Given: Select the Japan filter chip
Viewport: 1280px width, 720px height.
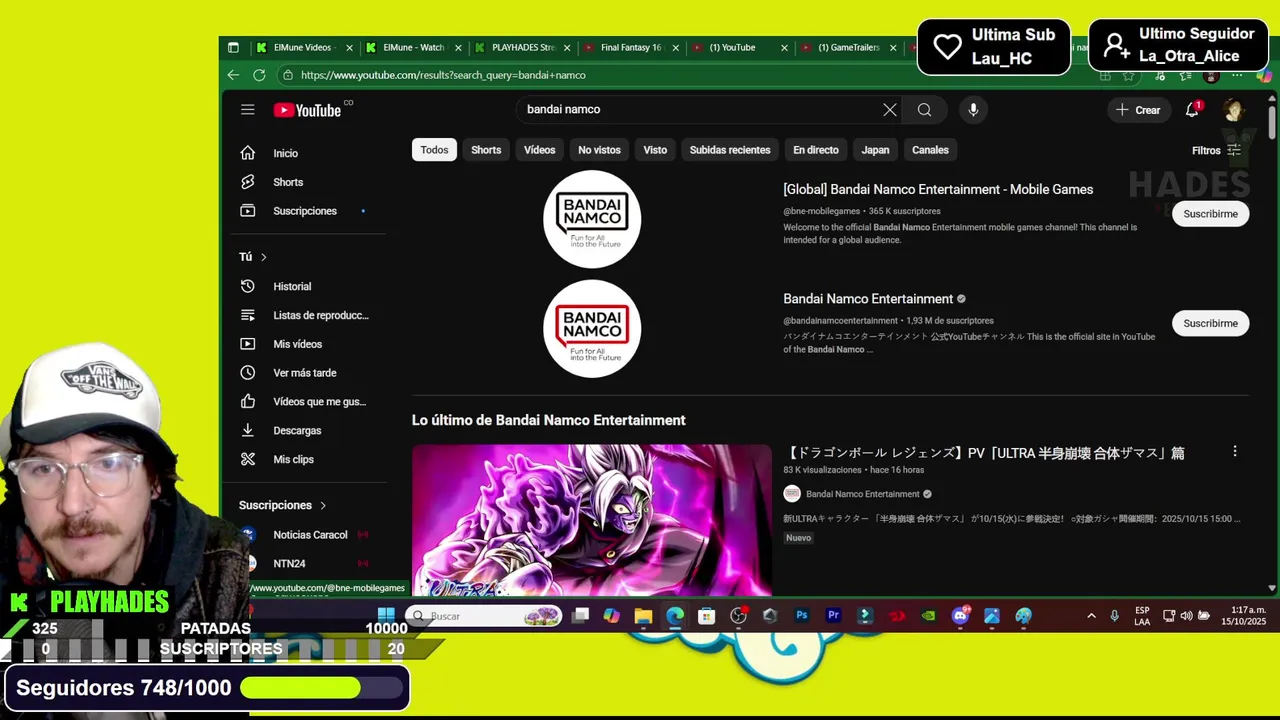Looking at the screenshot, I should point(875,150).
